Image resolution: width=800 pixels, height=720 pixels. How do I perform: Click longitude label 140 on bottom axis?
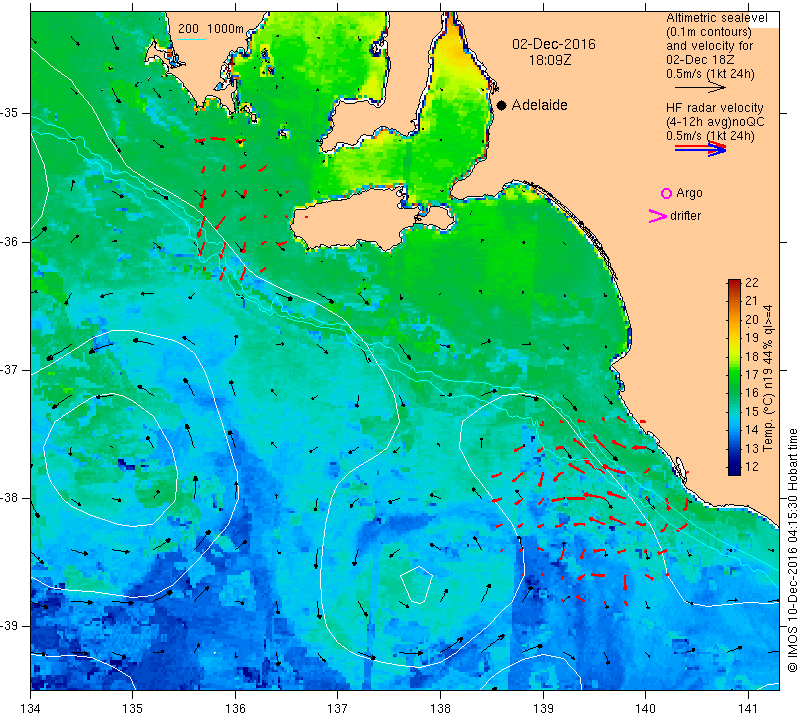[645, 709]
